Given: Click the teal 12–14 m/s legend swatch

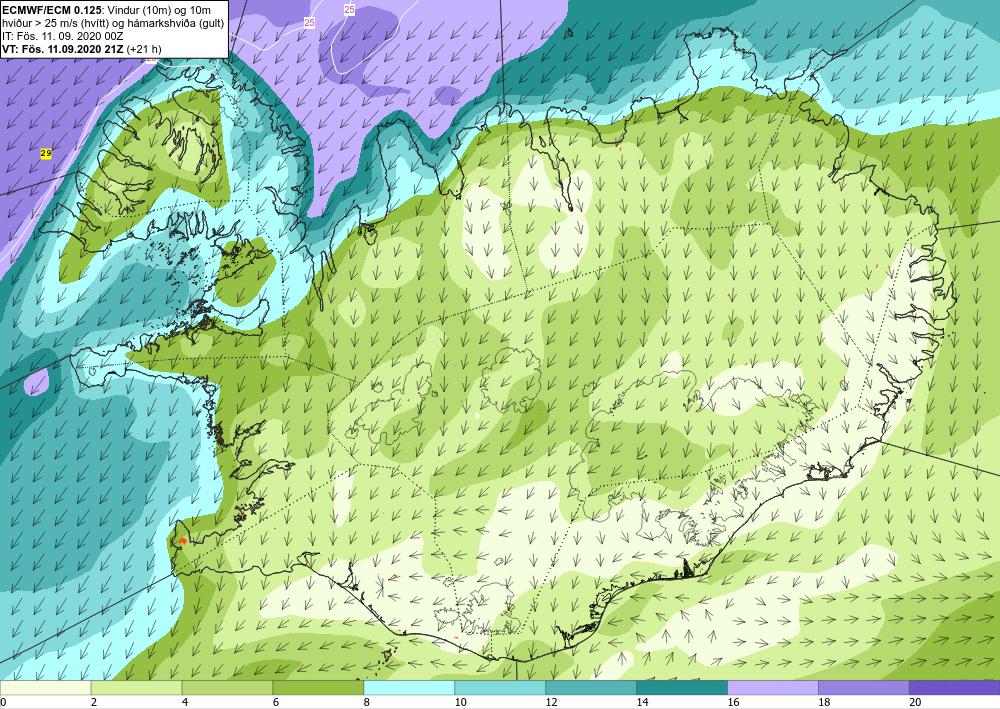Looking at the screenshot, I should pyautogui.click(x=591, y=688).
